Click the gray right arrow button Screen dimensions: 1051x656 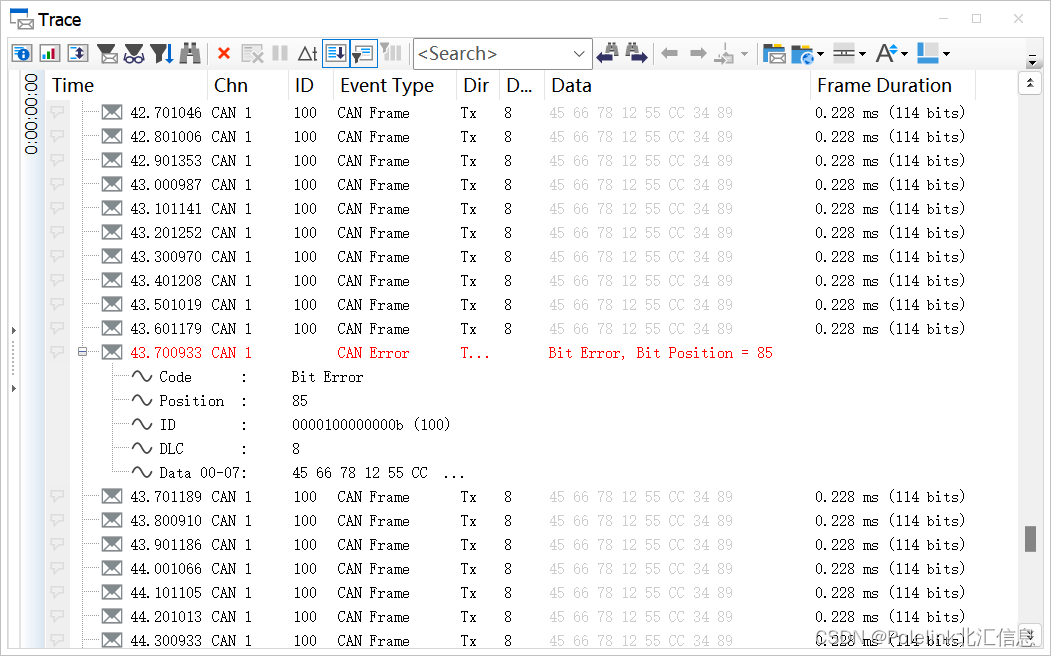698,54
